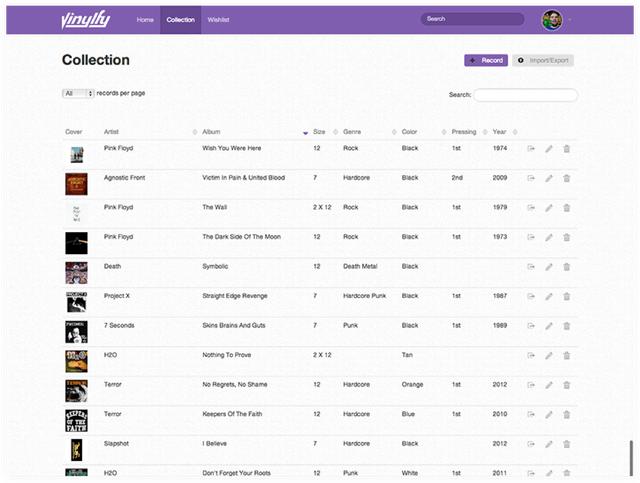Open the Wishlist tab
Image resolution: width=640 pixels, height=483 pixels.
click(218, 19)
